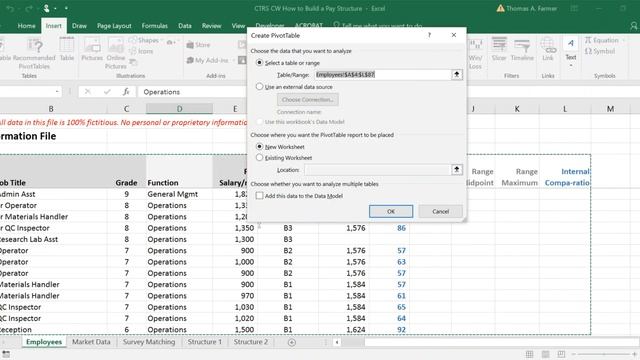640x360 pixels.
Task: Open the Pictures insert option
Action: pos(92,49)
